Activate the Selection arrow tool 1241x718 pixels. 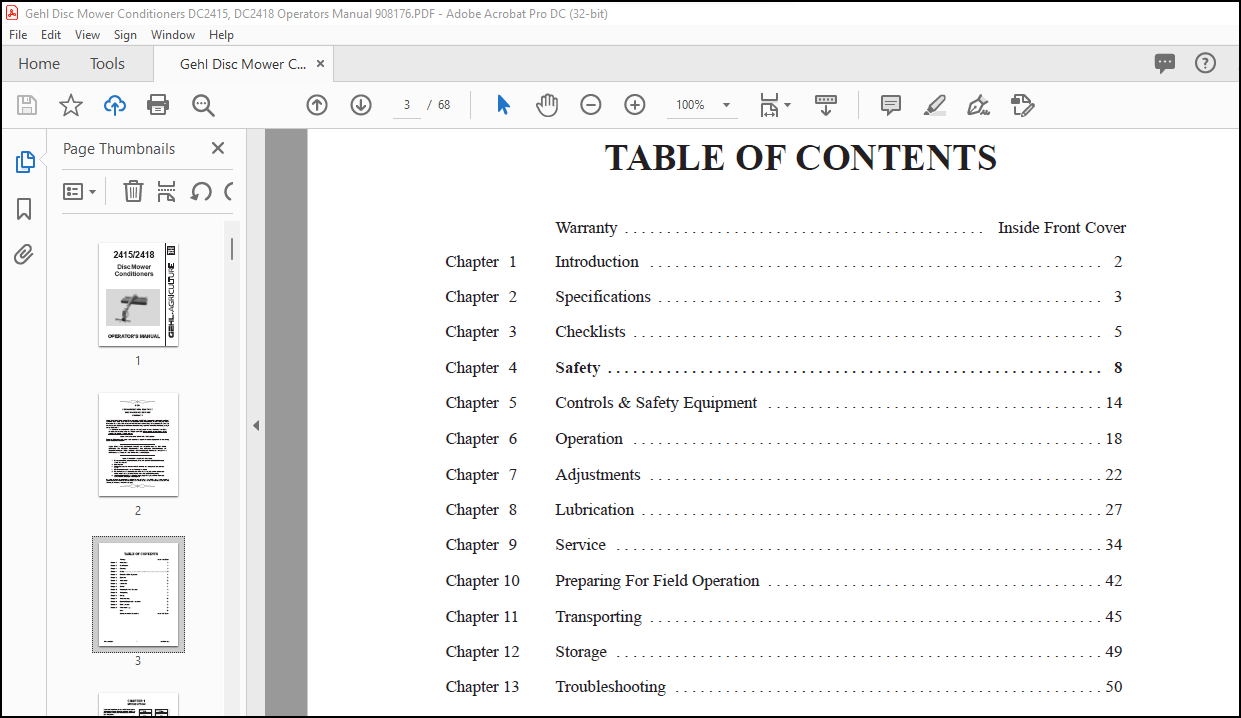503,105
